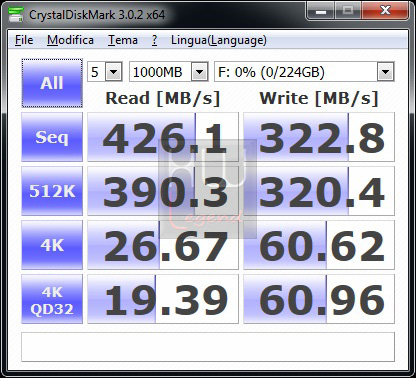Select the 512K write value 320.4
The height and width of the screenshot is (378, 416).
pyautogui.click(x=319, y=191)
